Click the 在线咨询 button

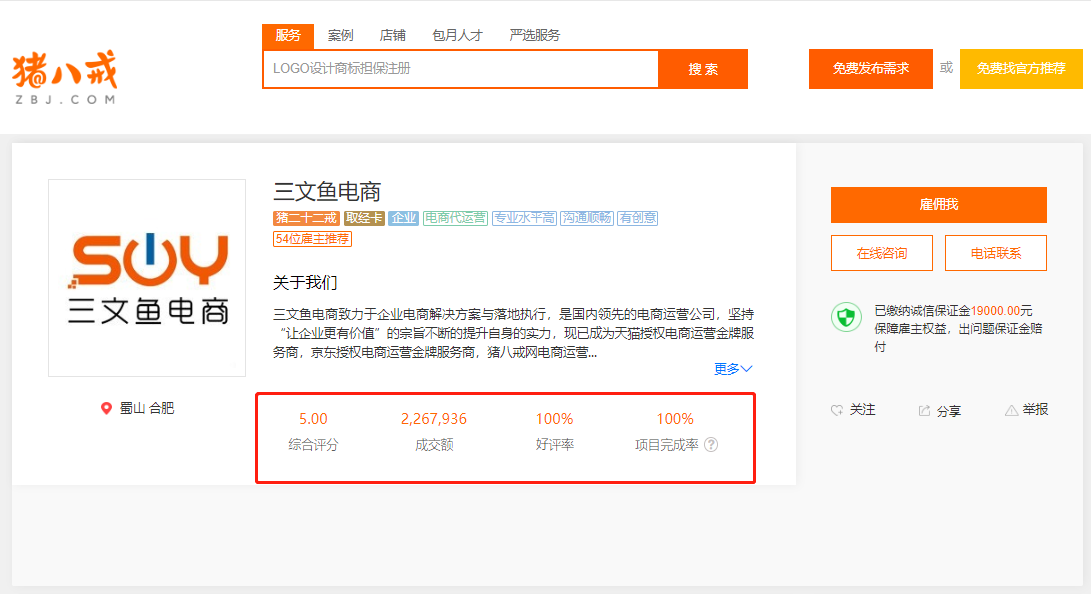(882, 253)
